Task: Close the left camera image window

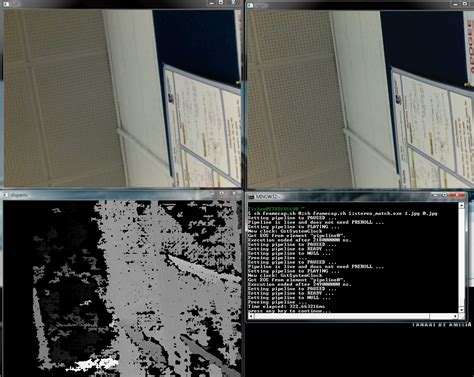Action: coord(233,2)
